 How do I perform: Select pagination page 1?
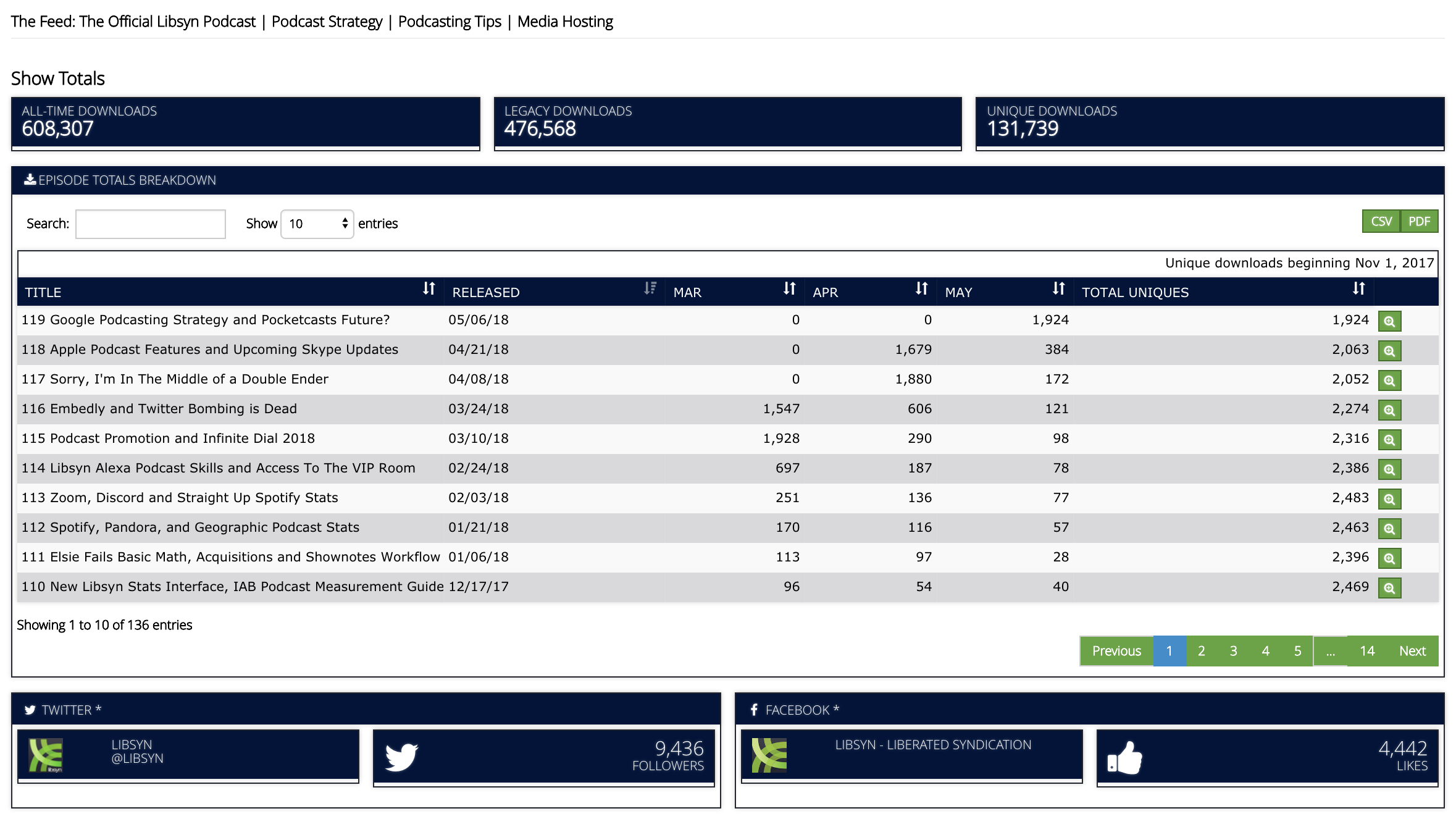[x=1169, y=651]
